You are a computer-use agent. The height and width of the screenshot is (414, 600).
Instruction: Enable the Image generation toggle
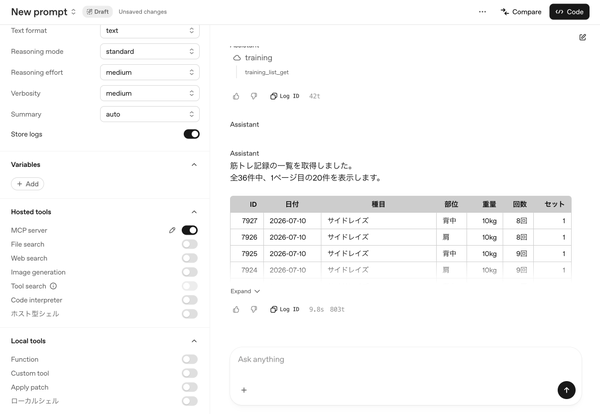(189, 272)
